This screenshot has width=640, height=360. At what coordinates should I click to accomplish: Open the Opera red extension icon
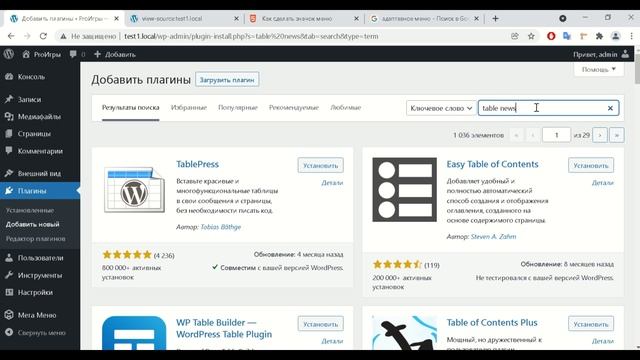point(551,36)
